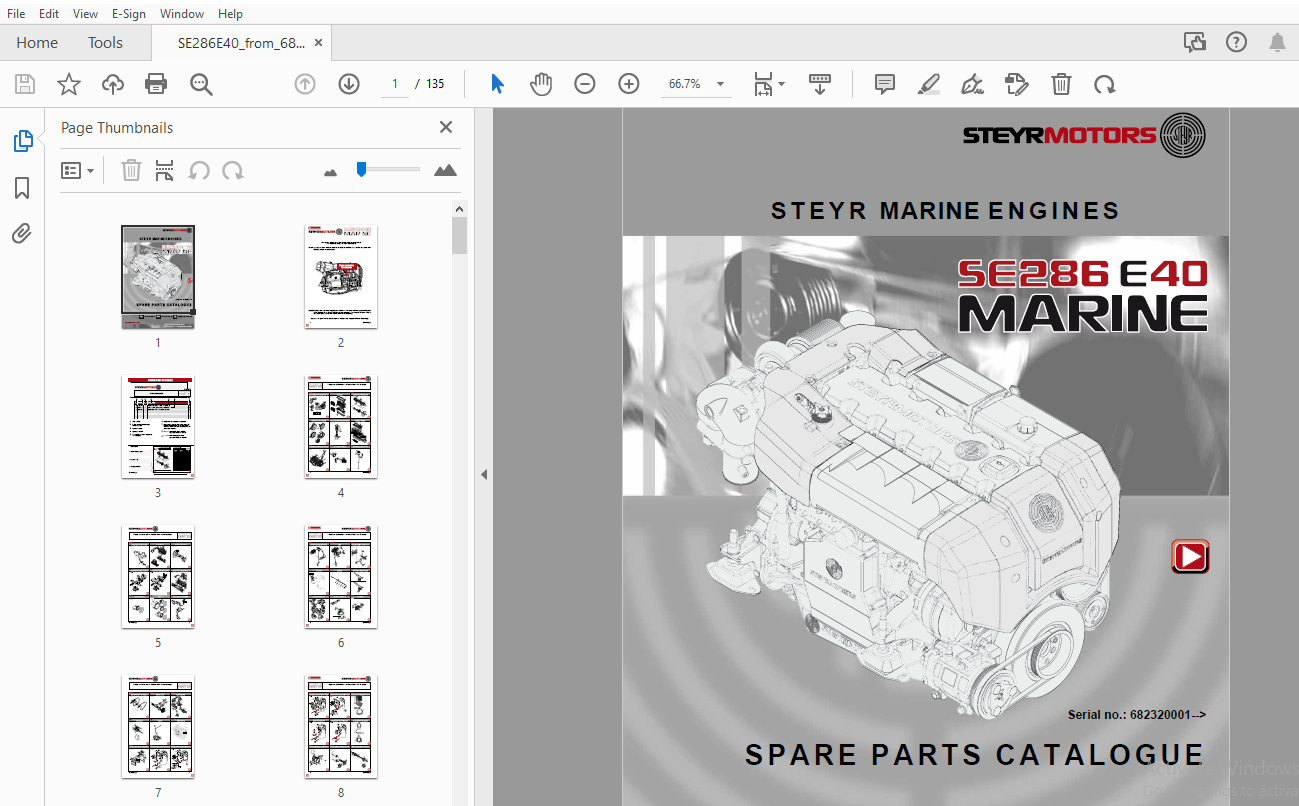The width and height of the screenshot is (1299, 806).
Task: Add a comment sticky note
Action: pyautogui.click(x=885, y=85)
